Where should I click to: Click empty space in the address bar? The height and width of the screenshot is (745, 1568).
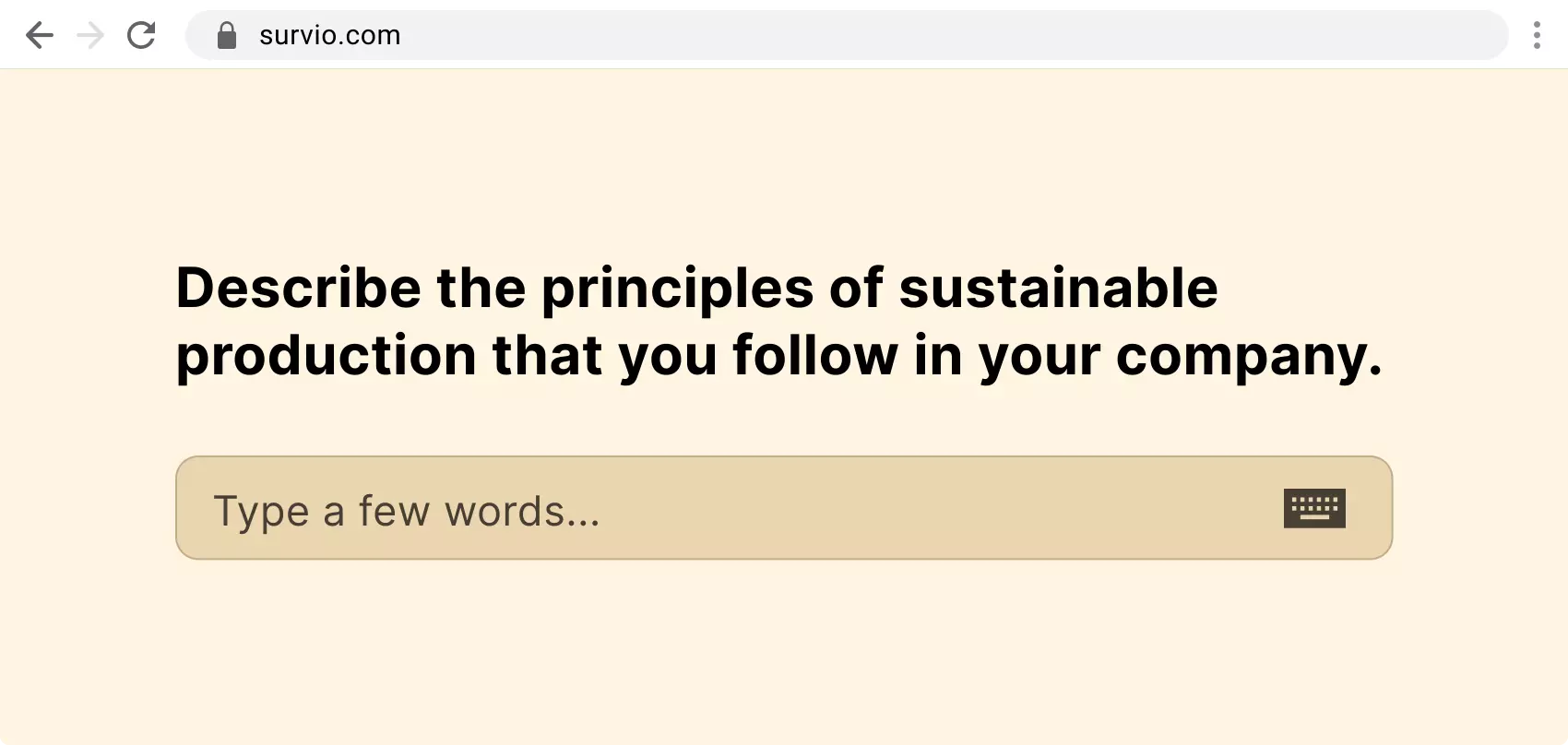(x=922, y=35)
